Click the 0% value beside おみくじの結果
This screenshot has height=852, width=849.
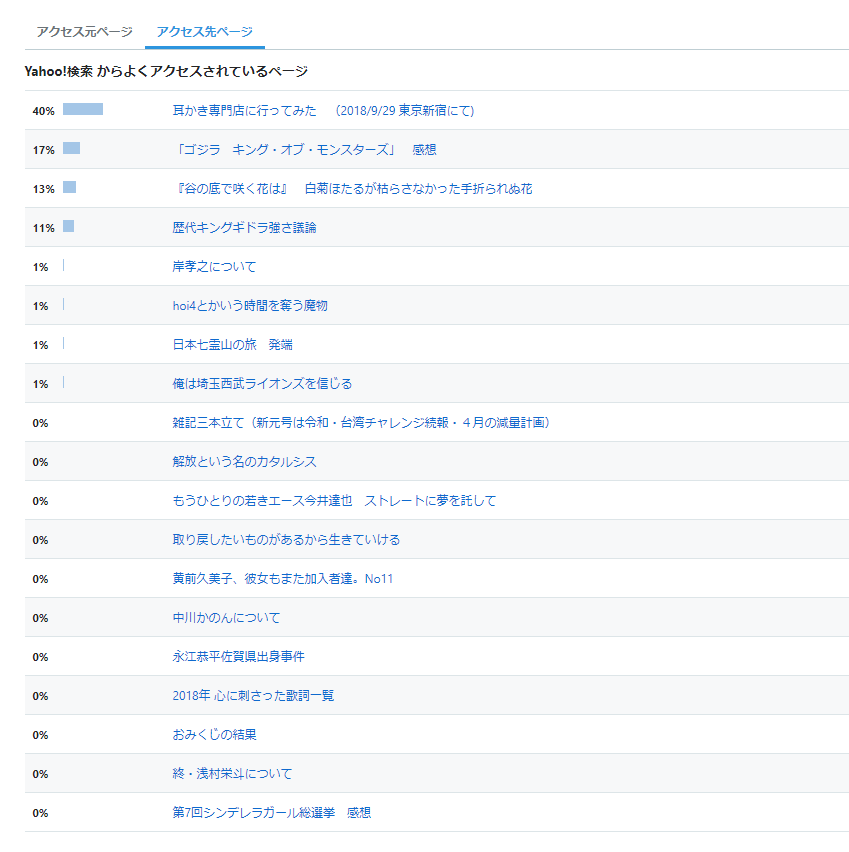coord(40,736)
